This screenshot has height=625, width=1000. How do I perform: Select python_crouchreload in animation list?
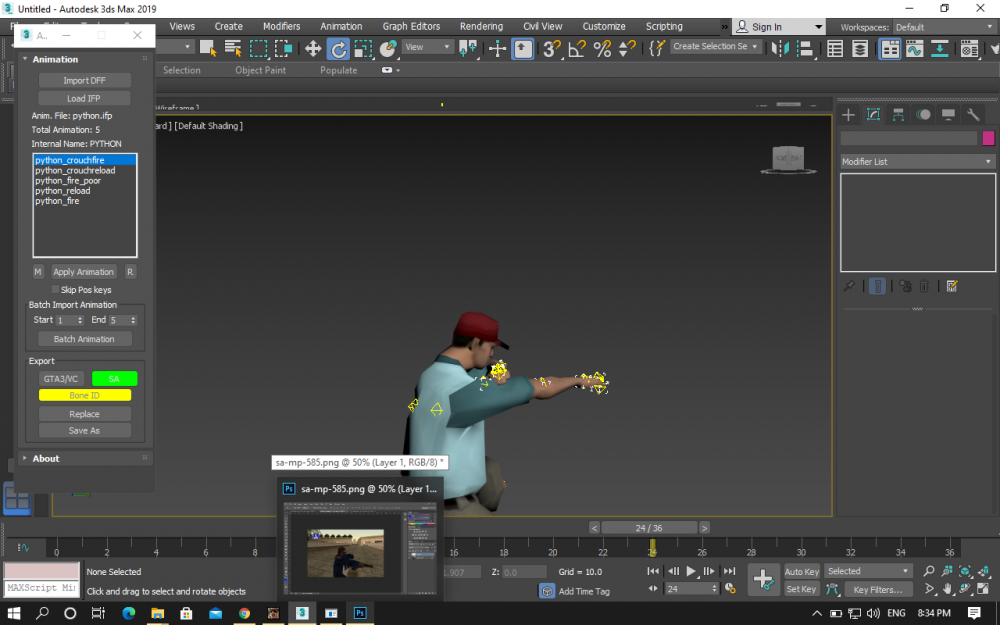(75, 170)
